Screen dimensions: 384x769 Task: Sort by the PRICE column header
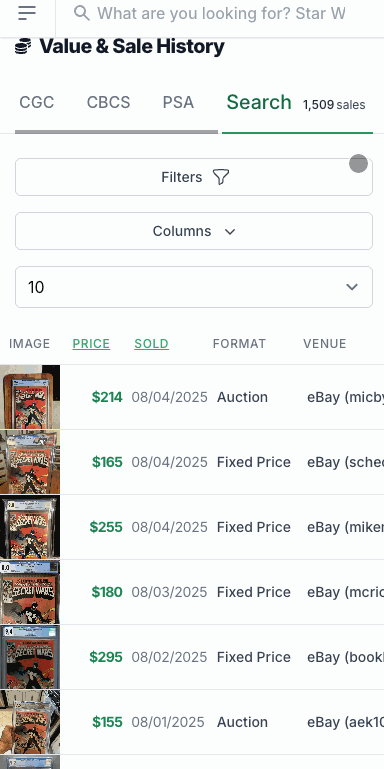click(91, 344)
